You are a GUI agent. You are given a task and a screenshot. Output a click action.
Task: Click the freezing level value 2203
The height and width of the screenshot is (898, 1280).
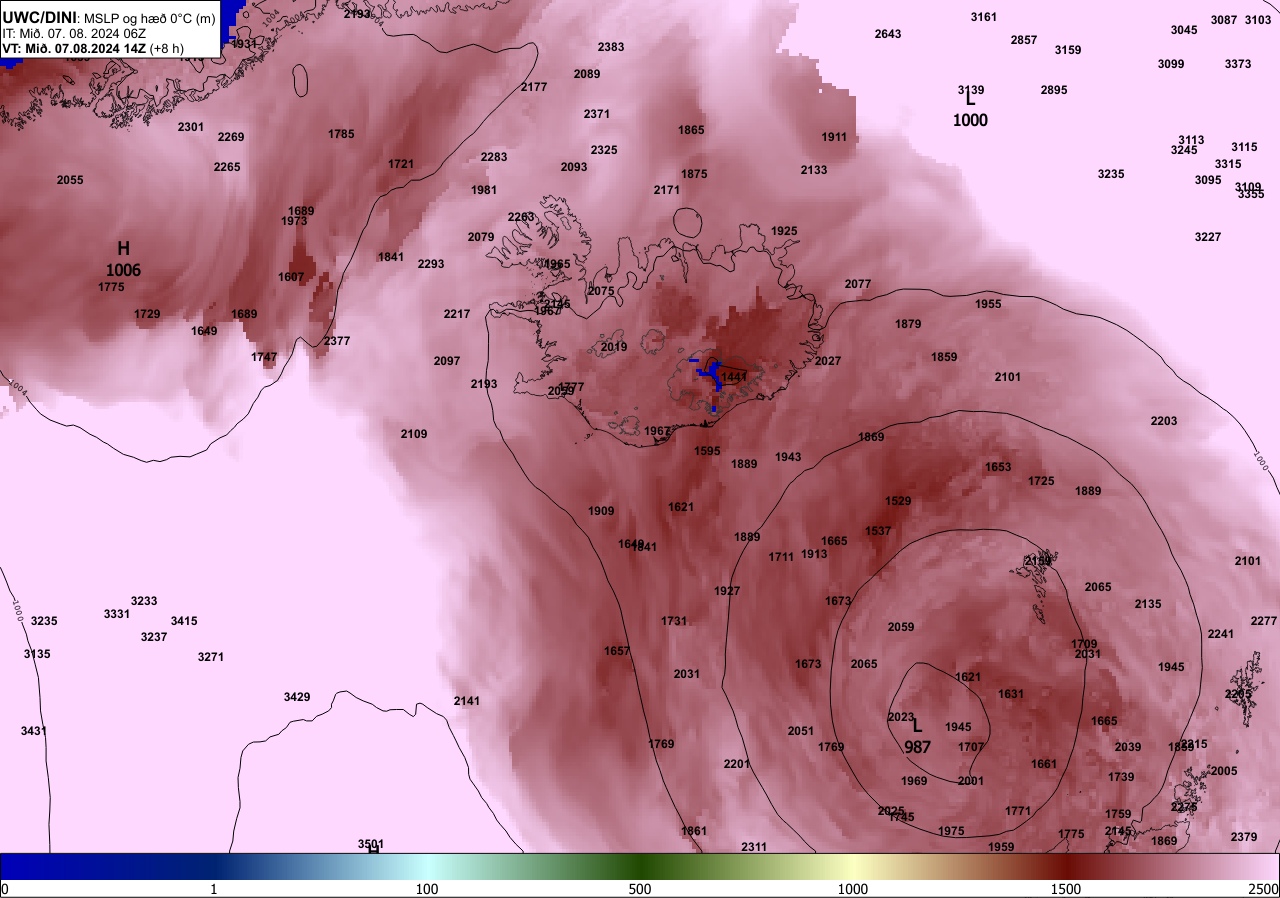point(1164,421)
